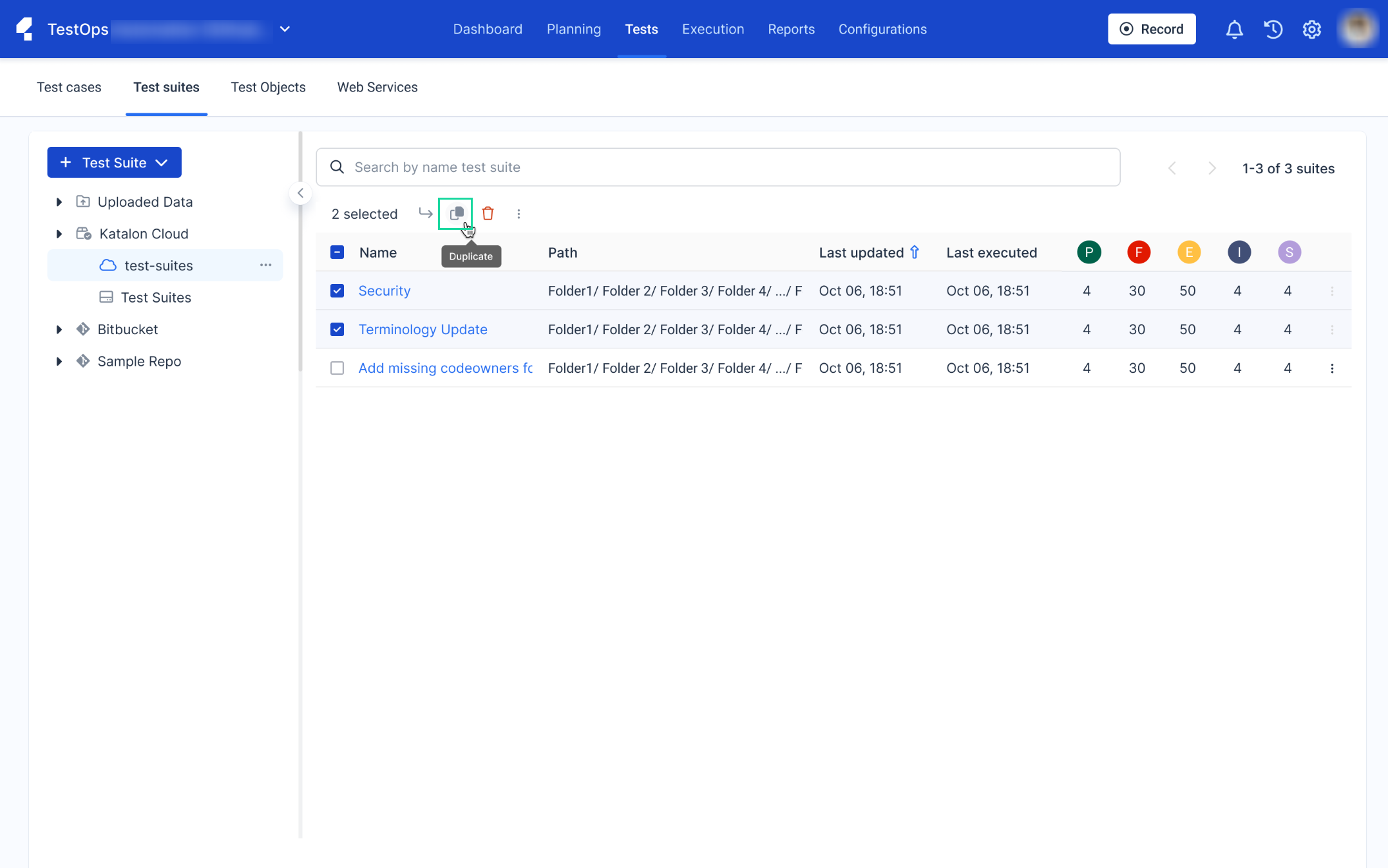Go to the Execution menu
The image size is (1388, 868).
[713, 29]
